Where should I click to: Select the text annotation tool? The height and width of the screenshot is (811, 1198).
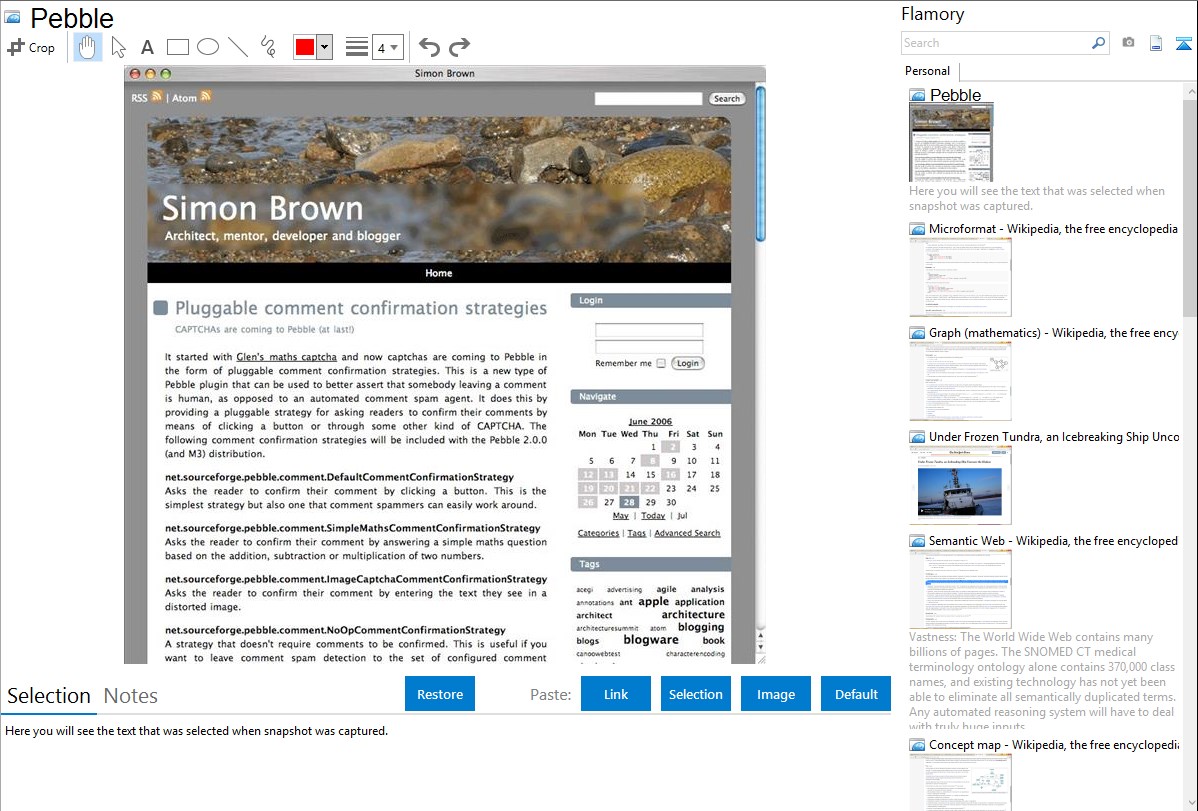click(147, 47)
